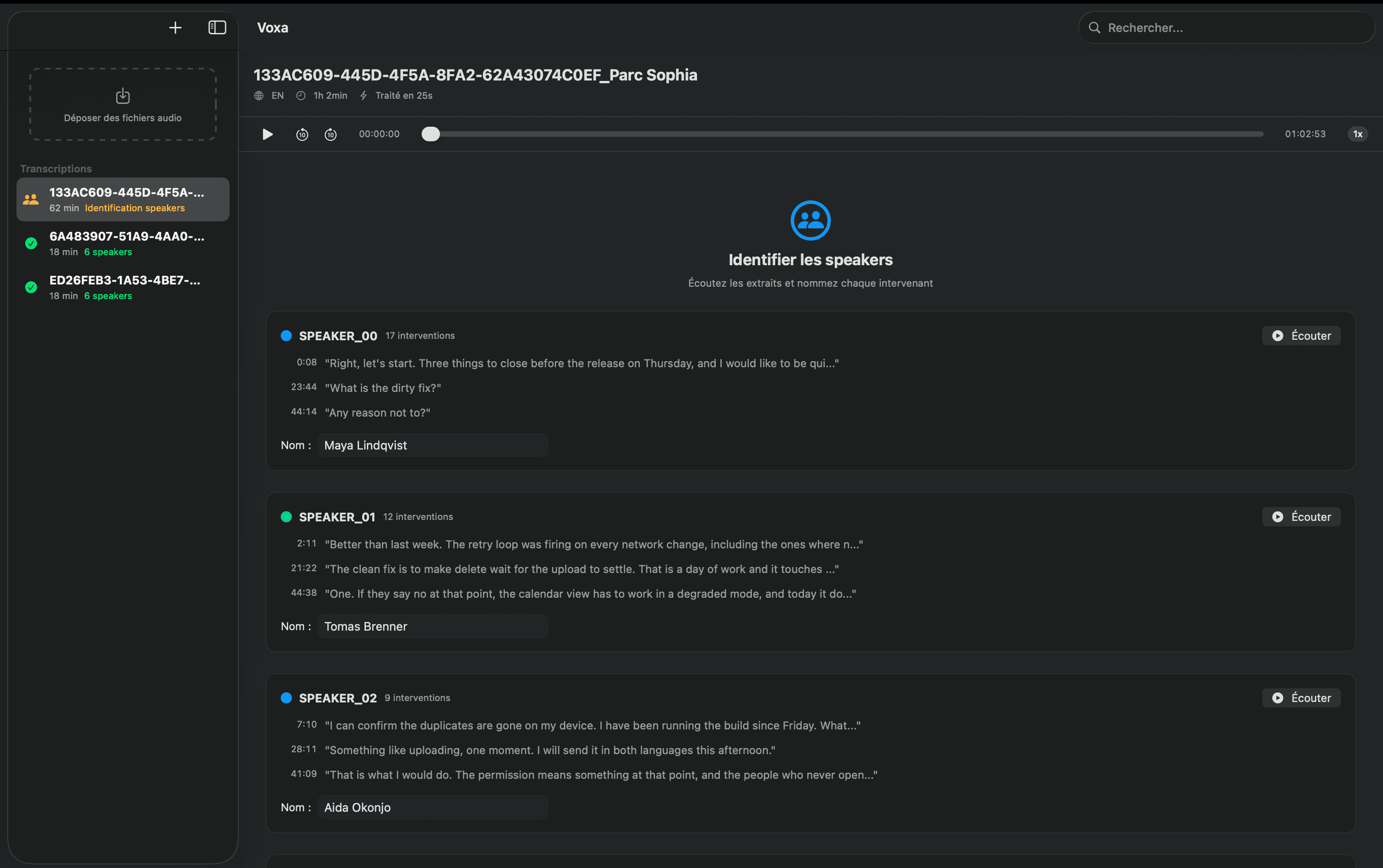This screenshot has width=1383, height=868.
Task: Open the 6A483907-51A9-4AA0 transcription
Action: (123, 243)
